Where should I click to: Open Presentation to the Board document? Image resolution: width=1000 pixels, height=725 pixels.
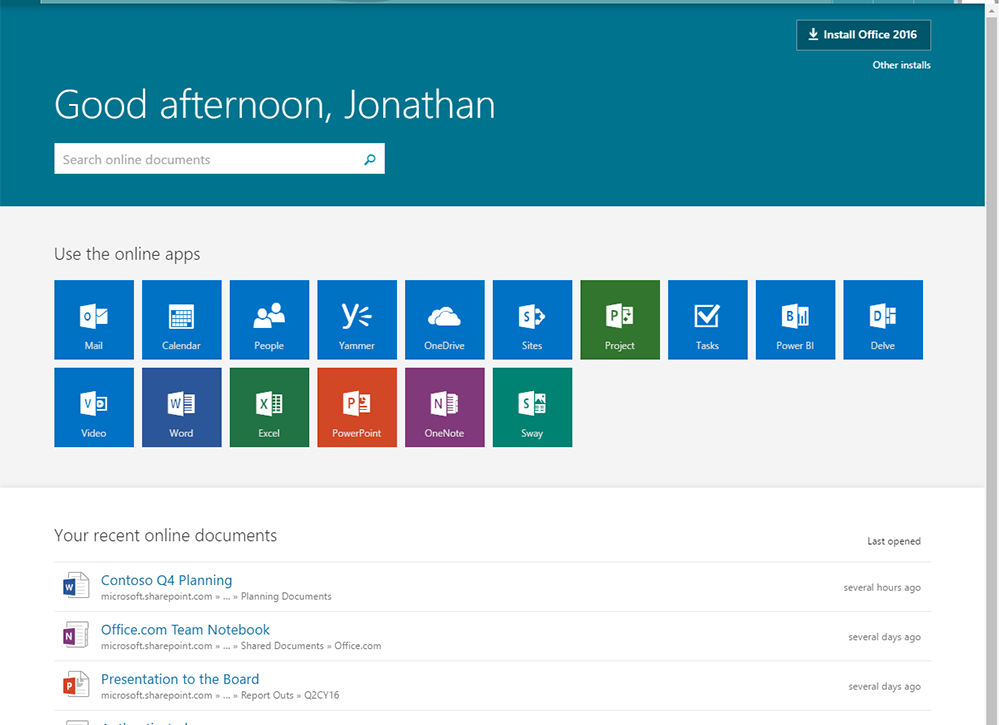(180, 679)
